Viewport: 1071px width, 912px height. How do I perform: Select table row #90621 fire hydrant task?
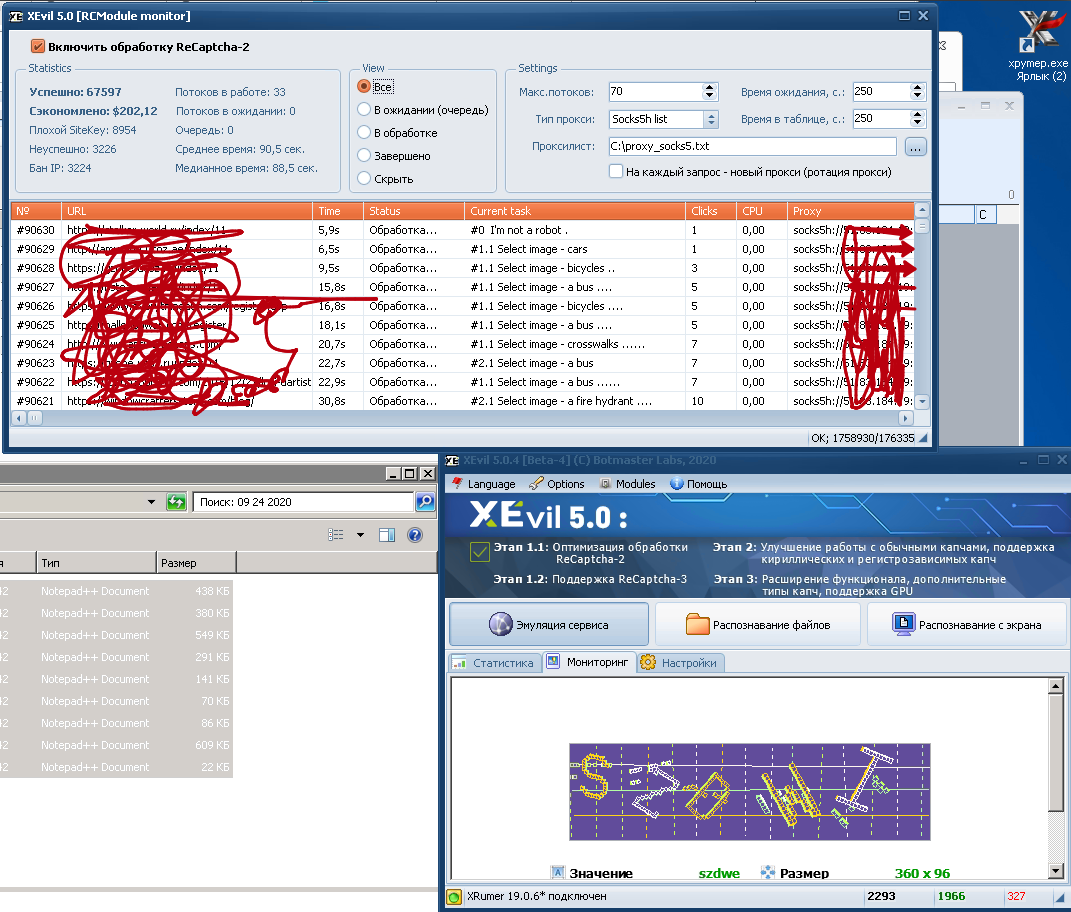[x=462, y=401]
